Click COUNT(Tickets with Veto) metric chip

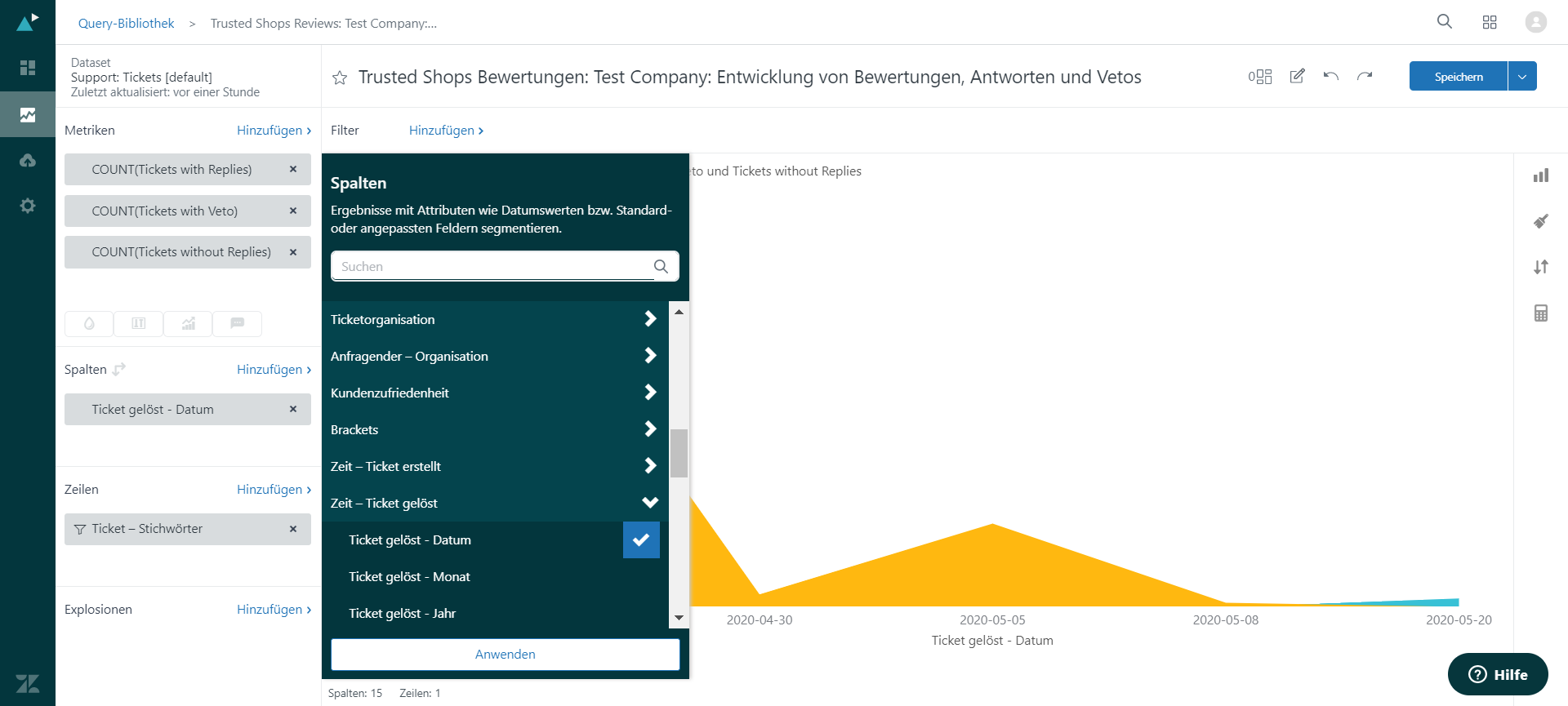click(x=187, y=211)
